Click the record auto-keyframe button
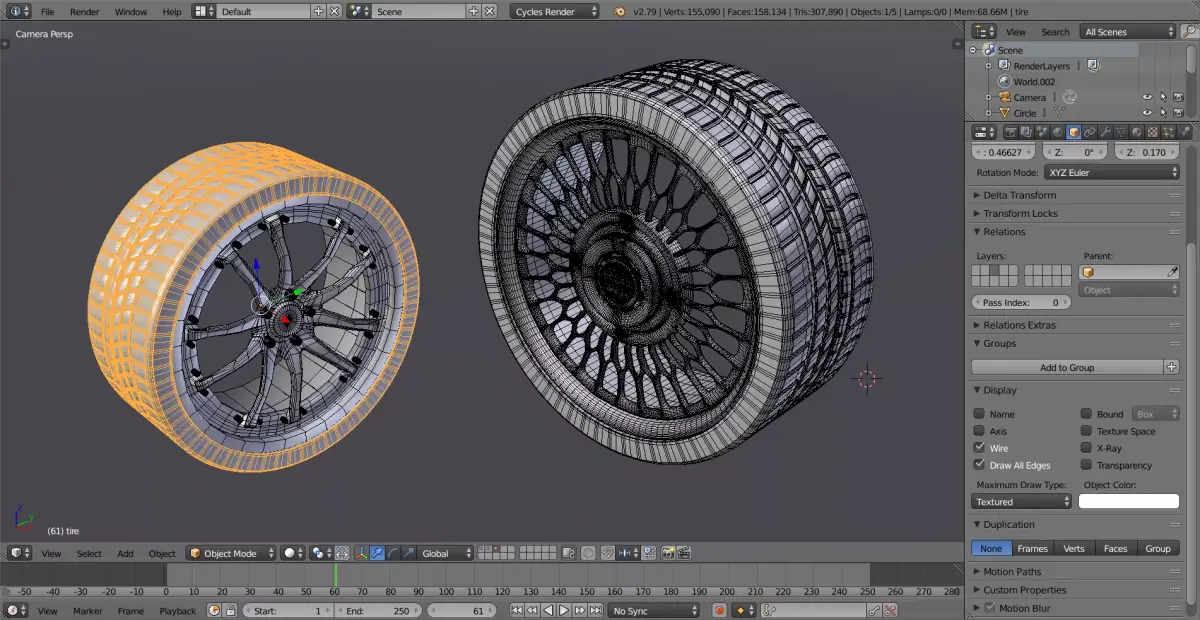The width and height of the screenshot is (1200, 620). pyautogui.click(x=719, y=610)
